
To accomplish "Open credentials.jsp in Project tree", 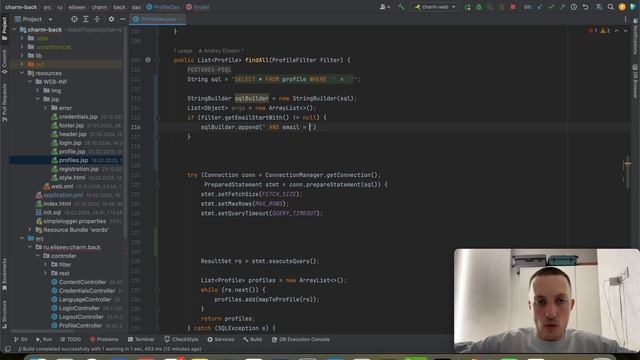I will (78, 117).
